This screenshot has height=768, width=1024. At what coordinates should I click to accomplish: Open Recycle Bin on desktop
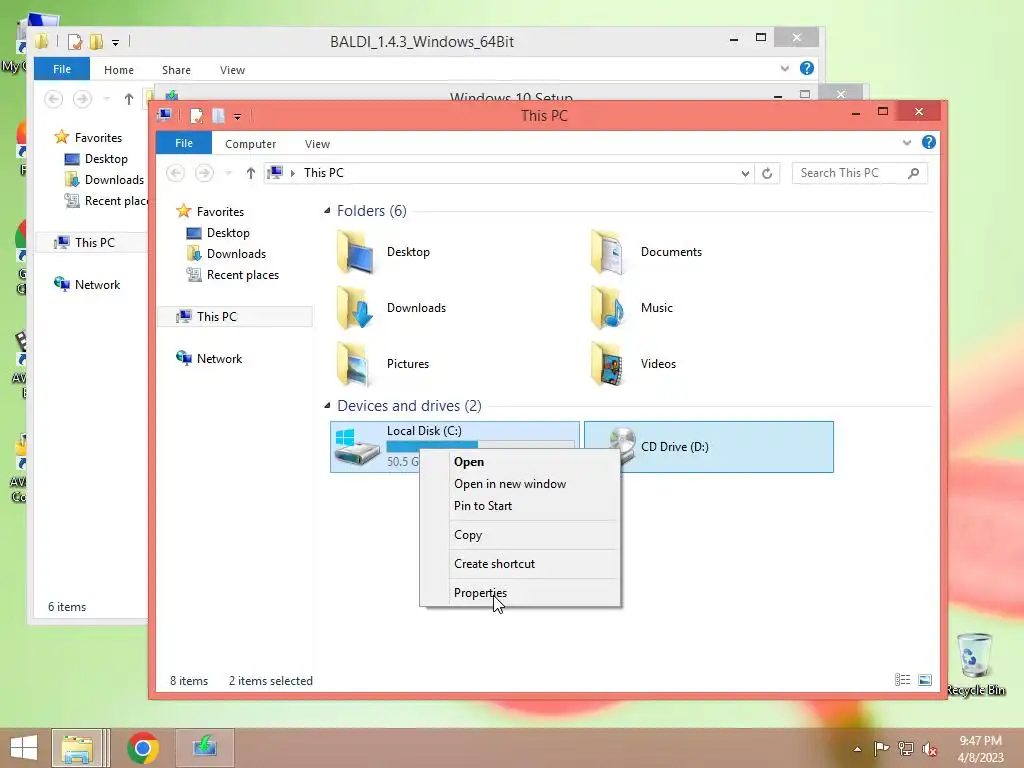tap(974, 664)
